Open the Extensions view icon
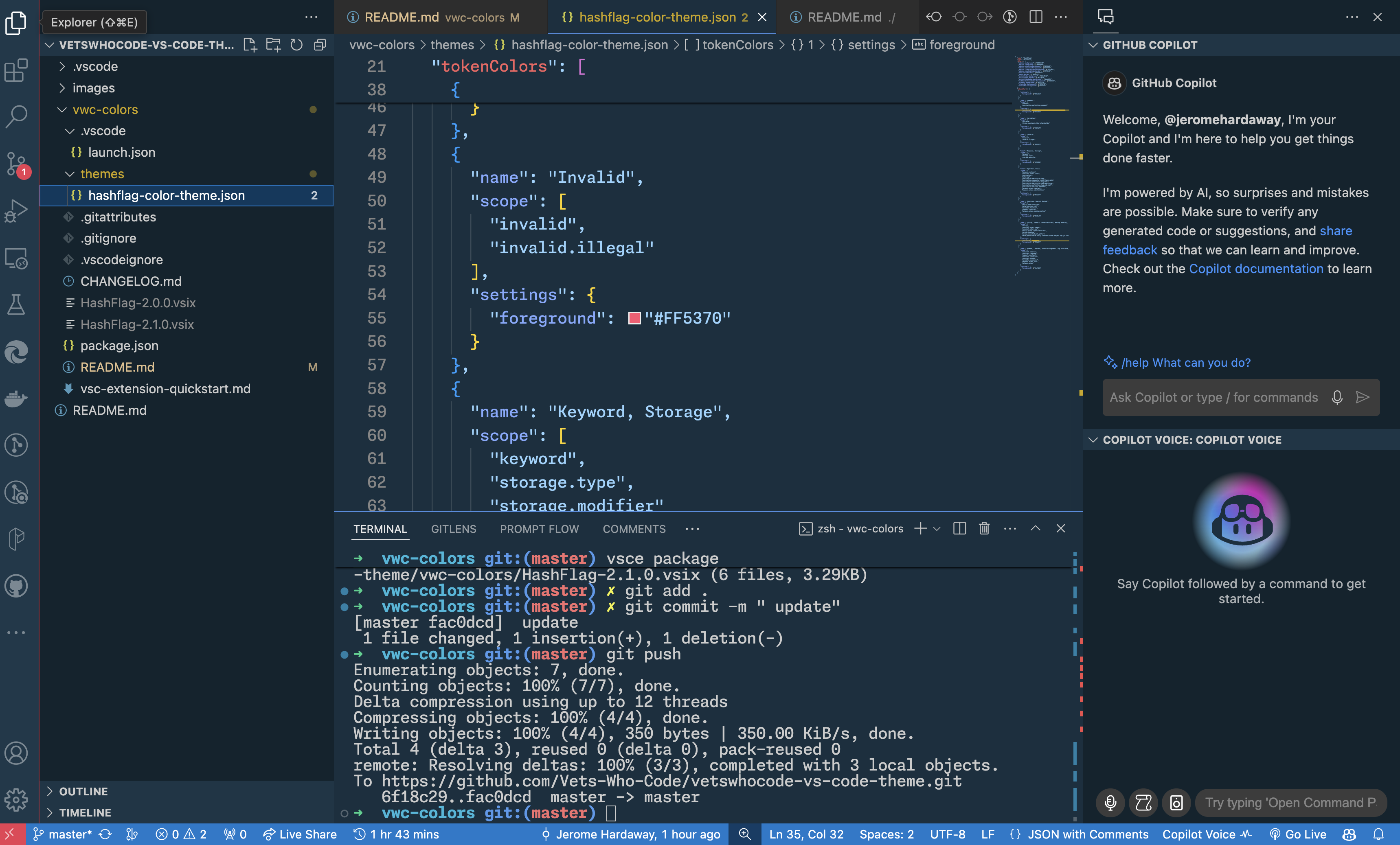 click(x=16, y=70)
